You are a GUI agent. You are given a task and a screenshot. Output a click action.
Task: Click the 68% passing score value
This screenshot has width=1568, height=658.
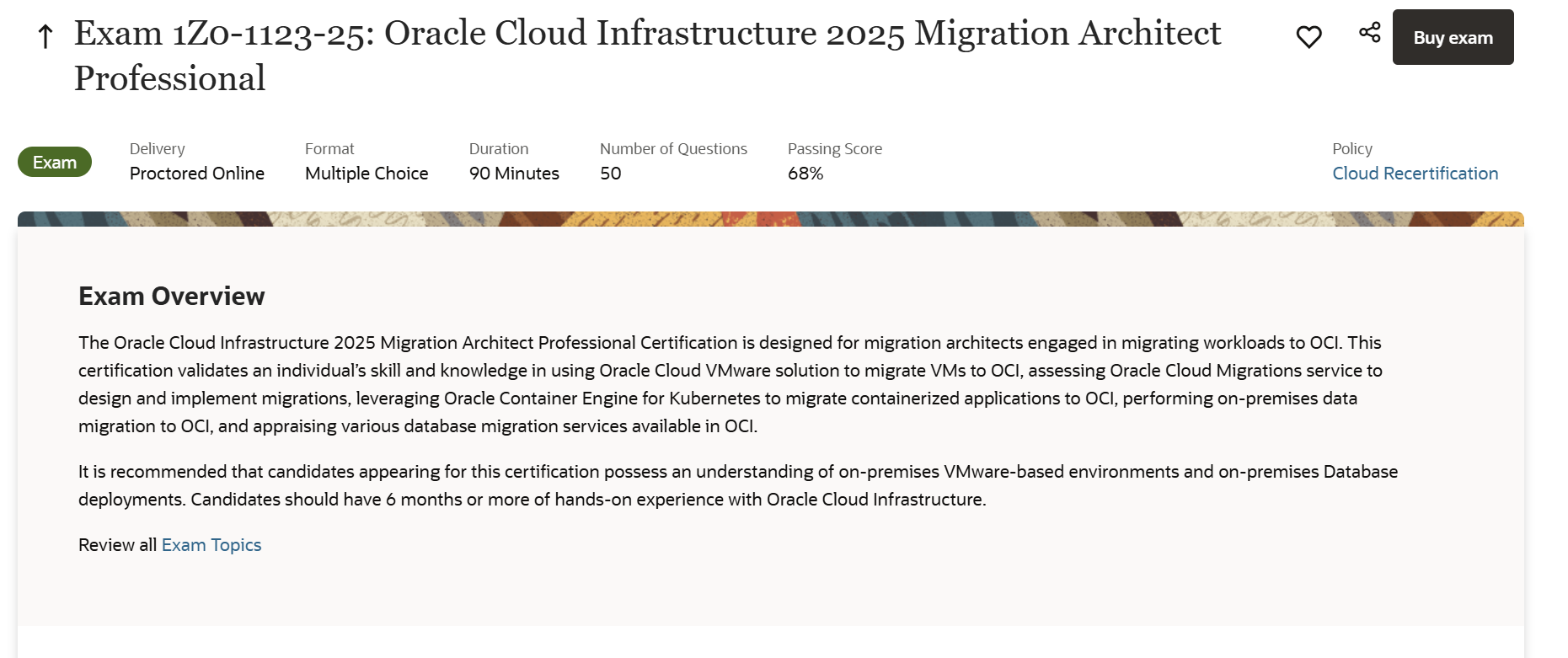[x=805, y=174]
